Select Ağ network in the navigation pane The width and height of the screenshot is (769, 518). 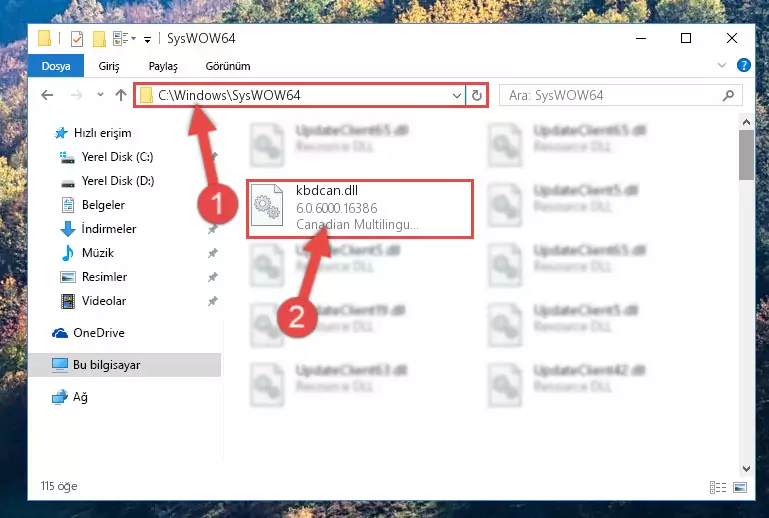click(70, 397)
